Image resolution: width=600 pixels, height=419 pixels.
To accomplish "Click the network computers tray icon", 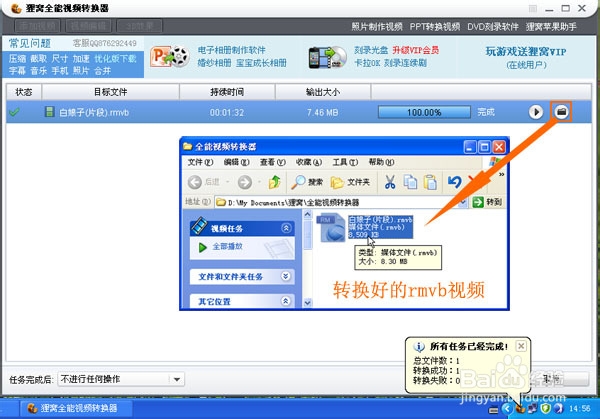I will click(x=533, y=409).
